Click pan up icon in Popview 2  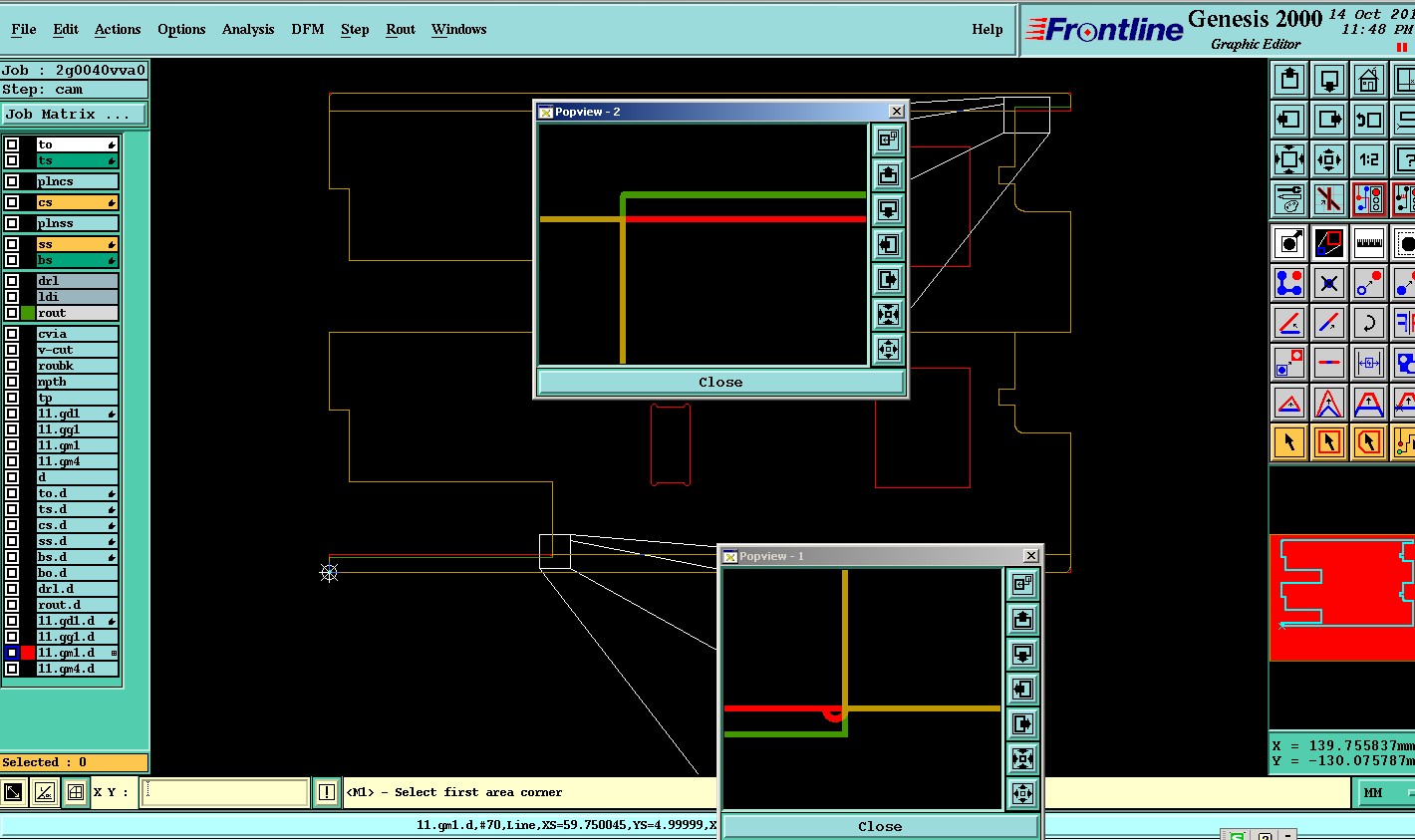(x=888, y=175)
